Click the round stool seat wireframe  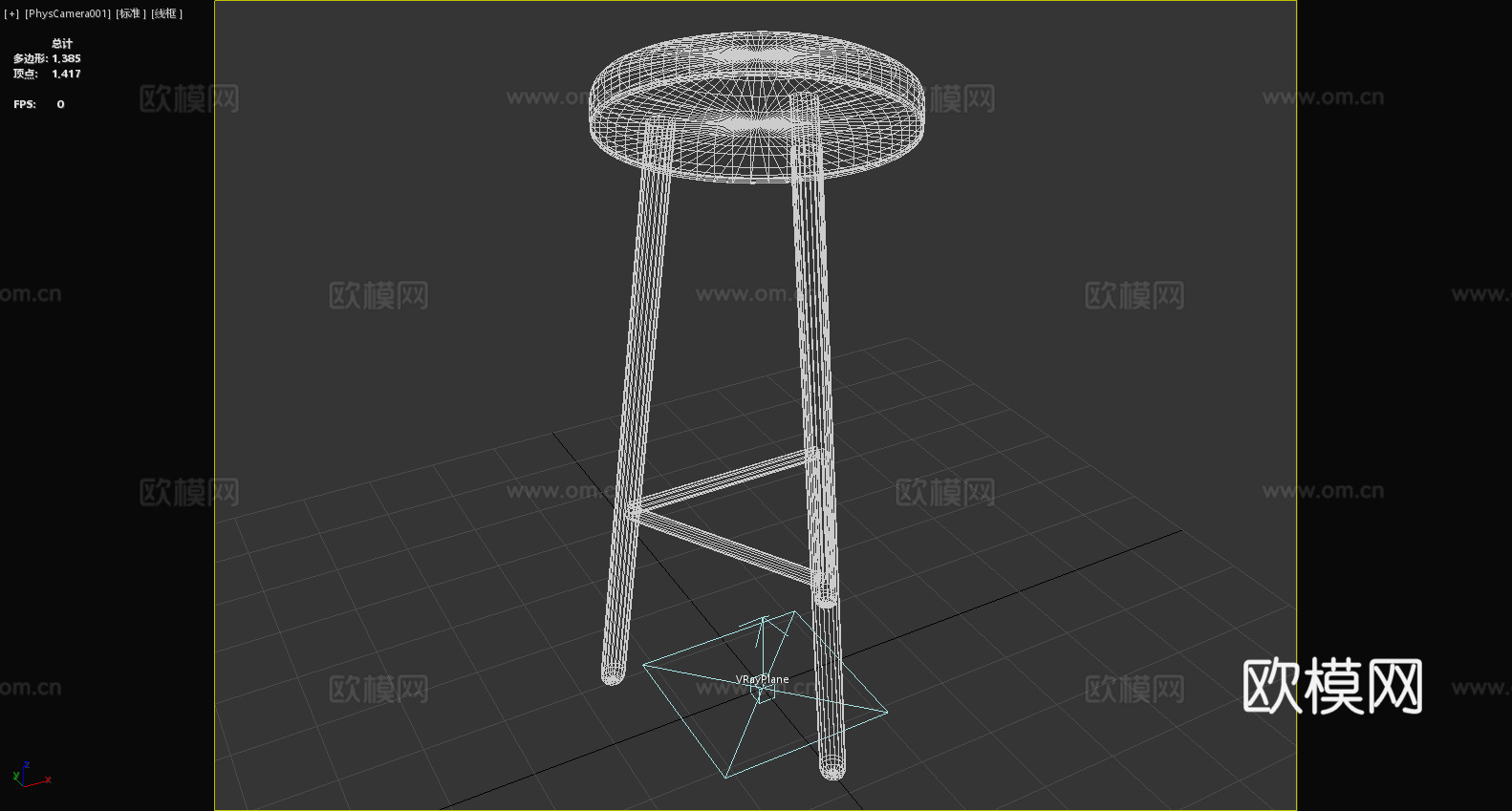click(x=757, y=106)
